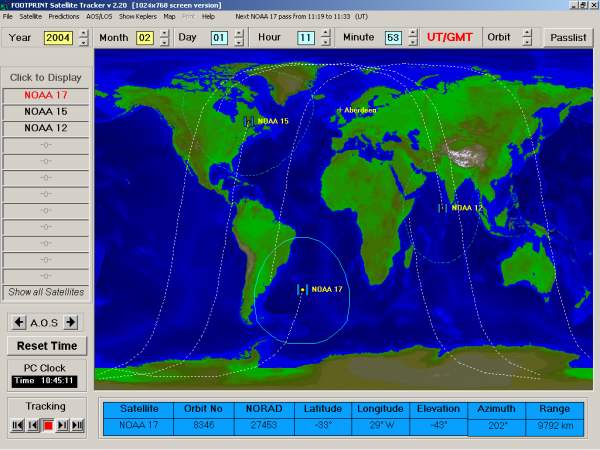Image resolution: width=600 pixels, height=450 pixels.
Task: Open the Satellite menu
Action: [x=31, y=16]
